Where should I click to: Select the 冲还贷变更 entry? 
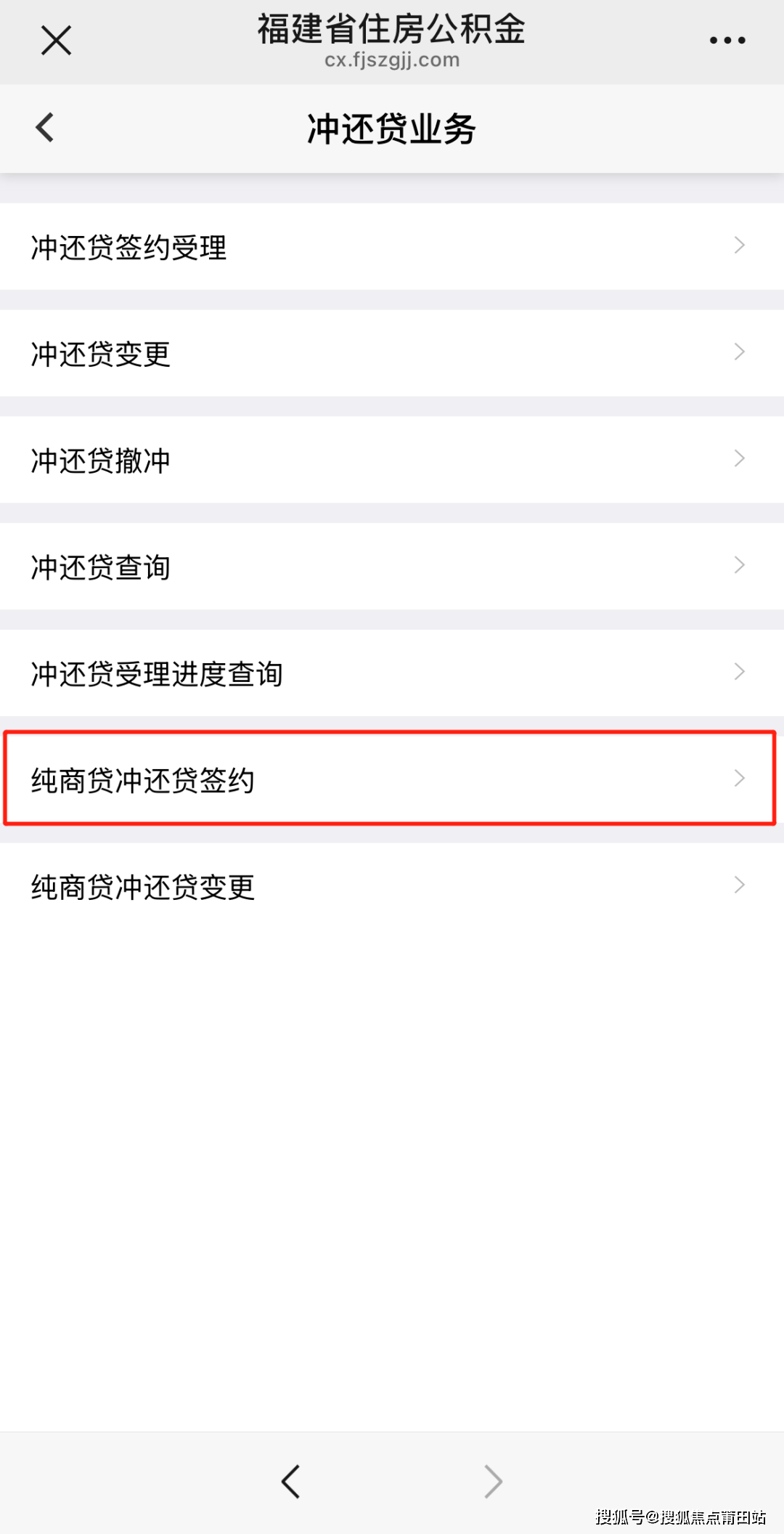101,354
